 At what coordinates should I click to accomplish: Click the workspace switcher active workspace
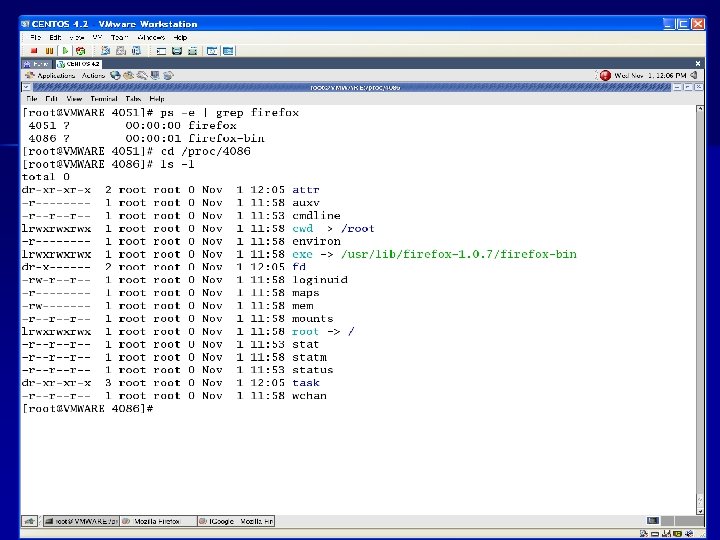point(652,521)
